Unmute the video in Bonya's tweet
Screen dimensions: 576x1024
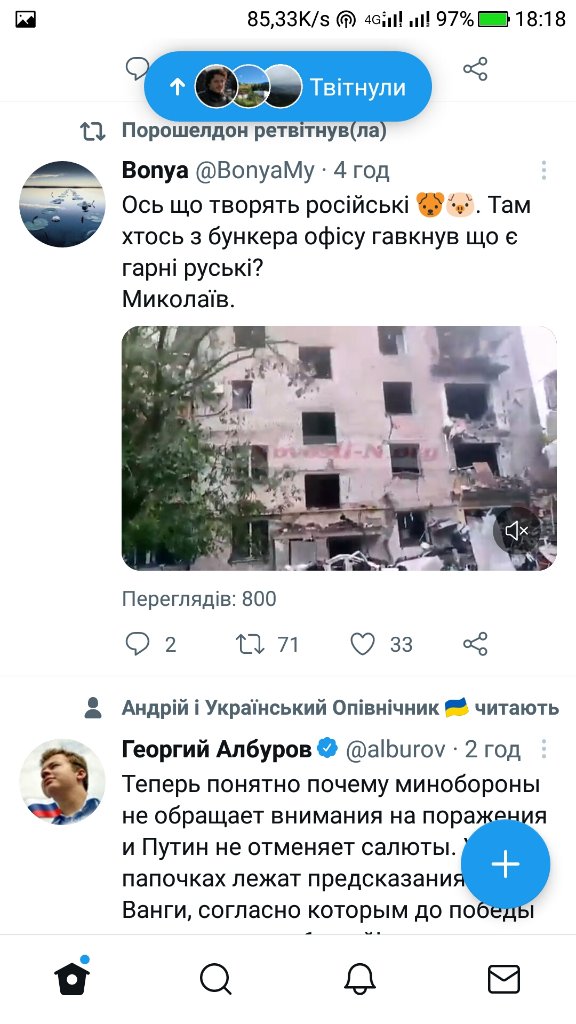point(517,531)
